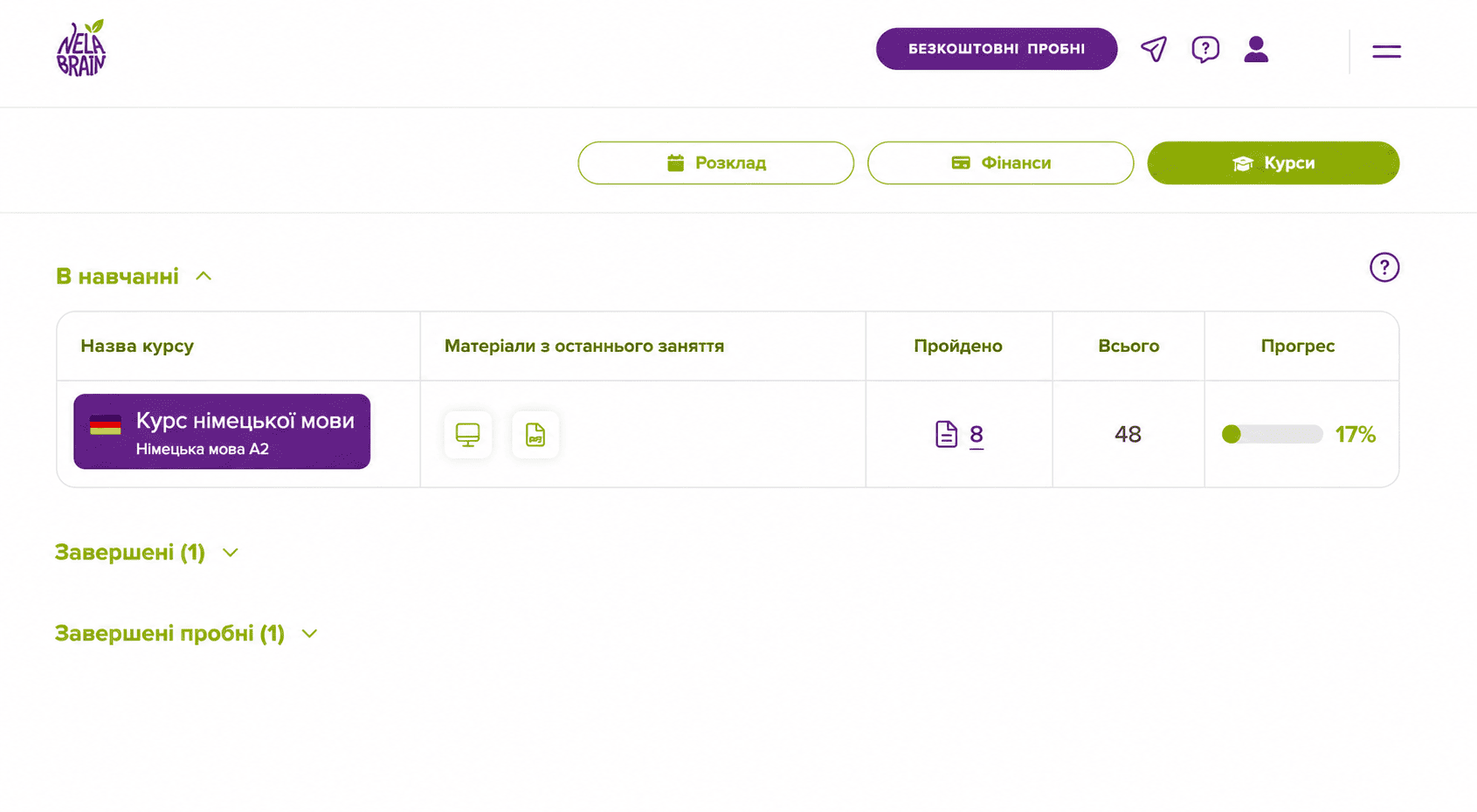1477x812 pixels.
Task: Open the paper plane Telegram icon
Action: [1154, 49]
